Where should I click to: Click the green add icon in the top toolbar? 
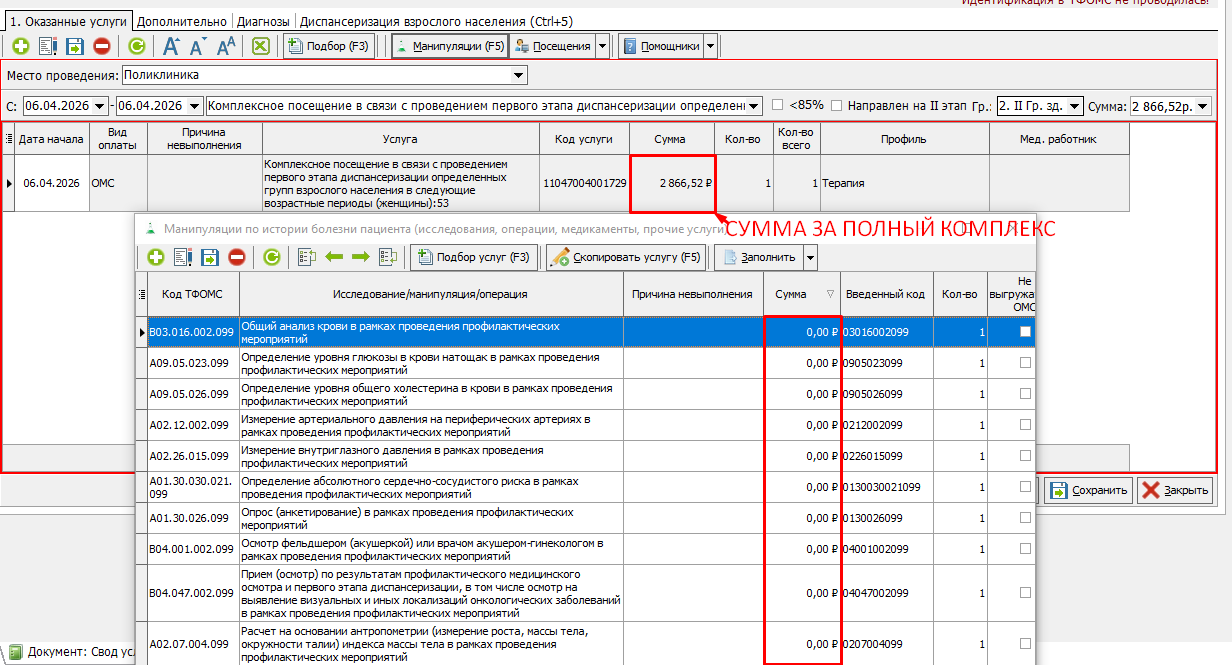click(20, 46)
